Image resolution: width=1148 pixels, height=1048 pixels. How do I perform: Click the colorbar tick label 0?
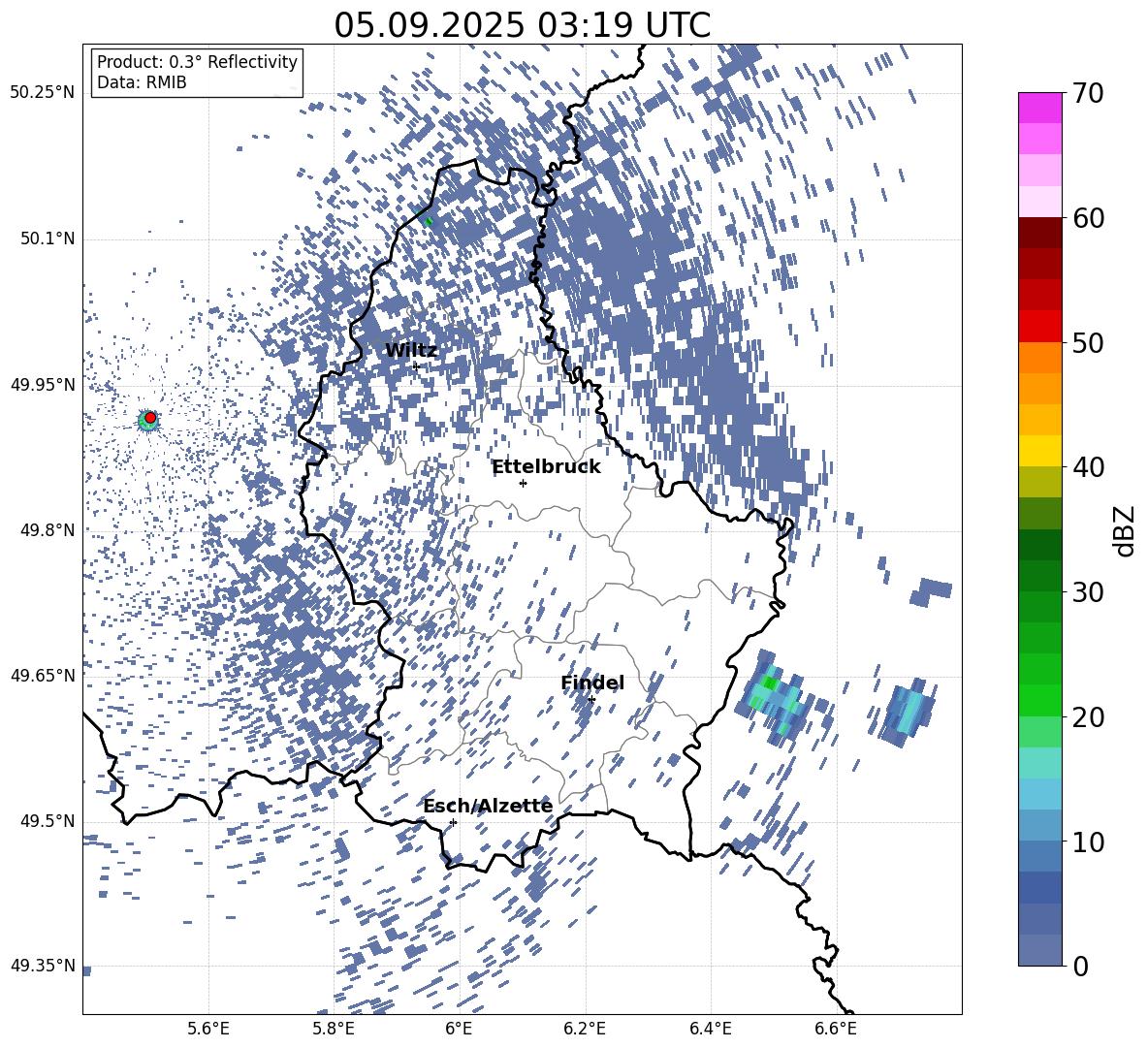(x=1080, y=966)
